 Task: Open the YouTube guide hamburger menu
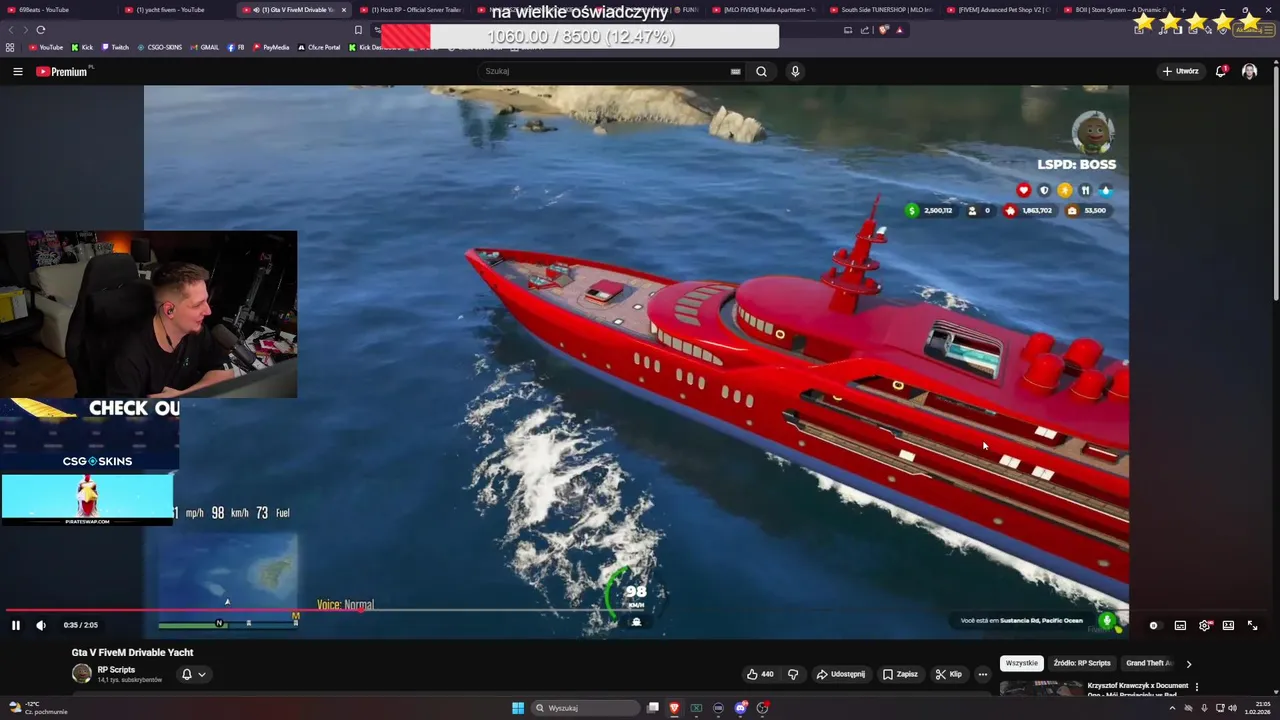17,71
